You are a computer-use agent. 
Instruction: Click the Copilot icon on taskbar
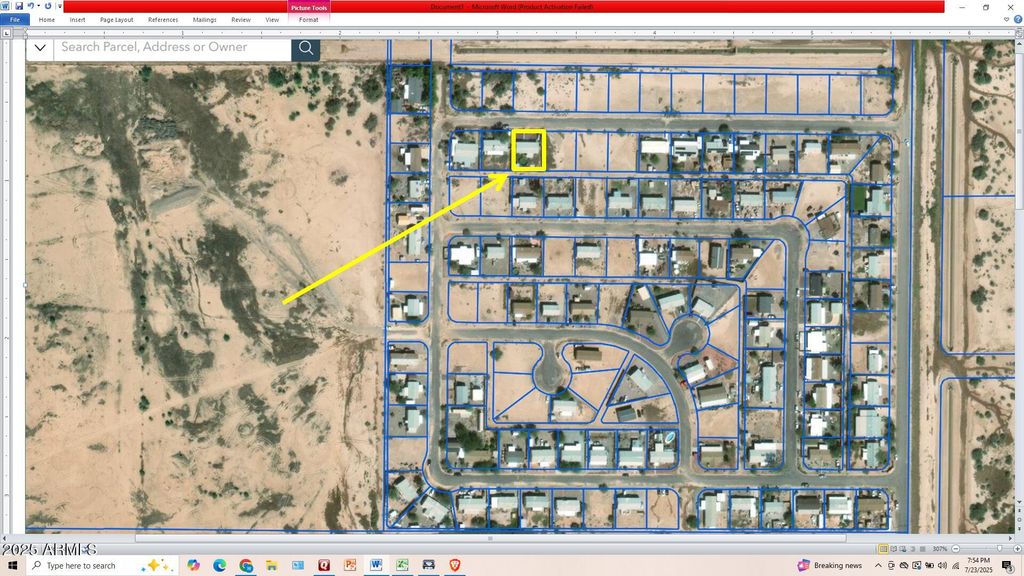[193, 565]
